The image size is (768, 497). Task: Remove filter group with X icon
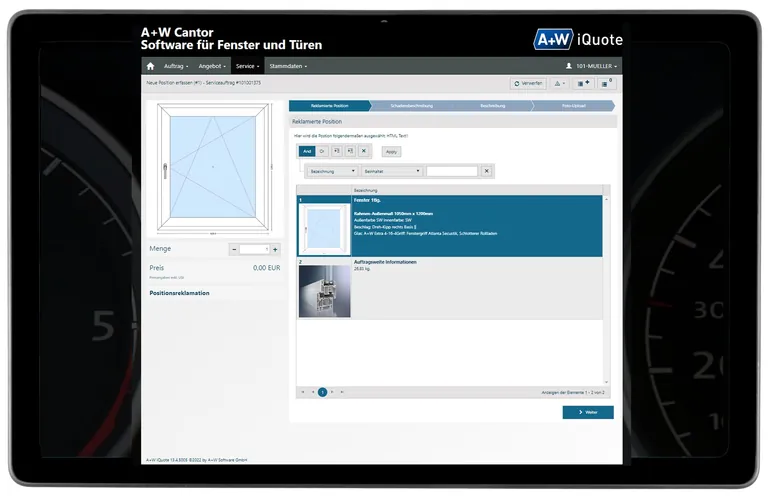tap(364, 151)
